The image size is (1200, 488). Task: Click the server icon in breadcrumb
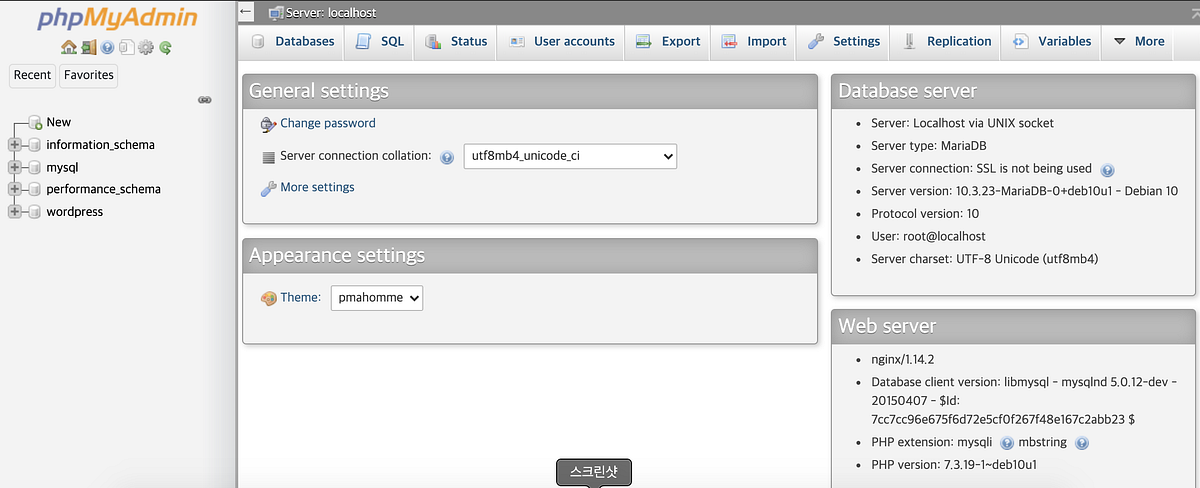[276, 13]
